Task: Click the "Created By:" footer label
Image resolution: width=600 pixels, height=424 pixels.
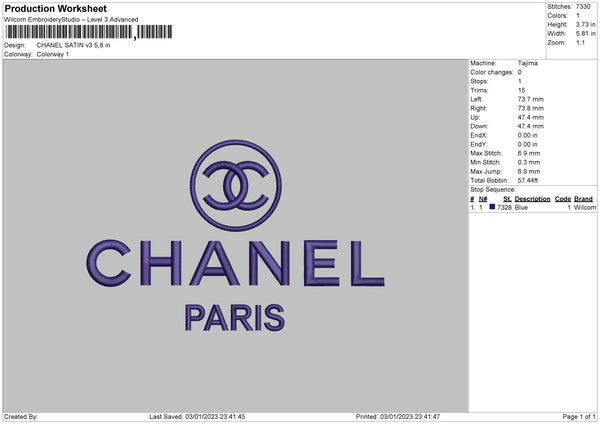Action: point(21,417)
